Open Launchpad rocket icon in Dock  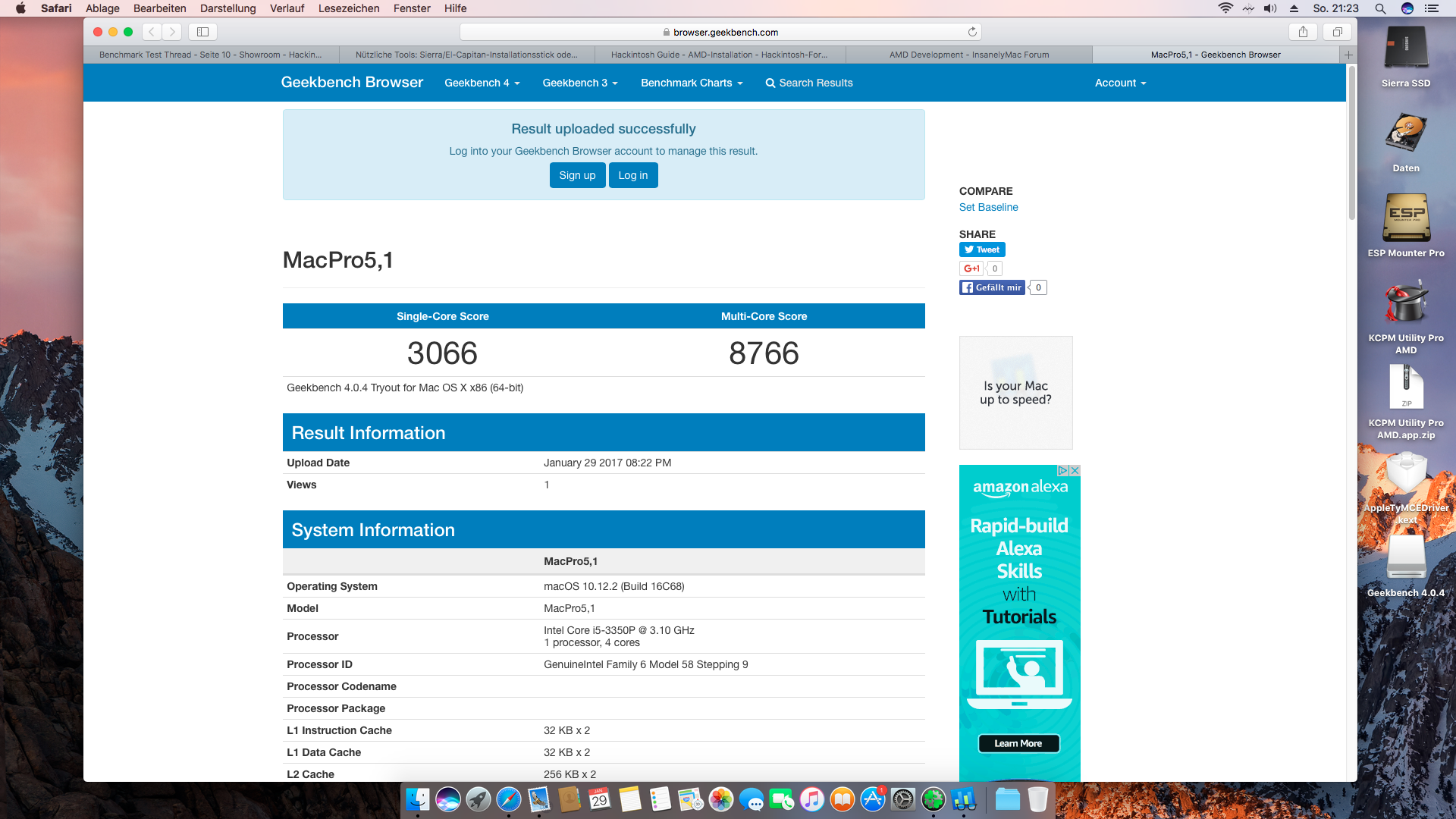[x=478, y=799]
